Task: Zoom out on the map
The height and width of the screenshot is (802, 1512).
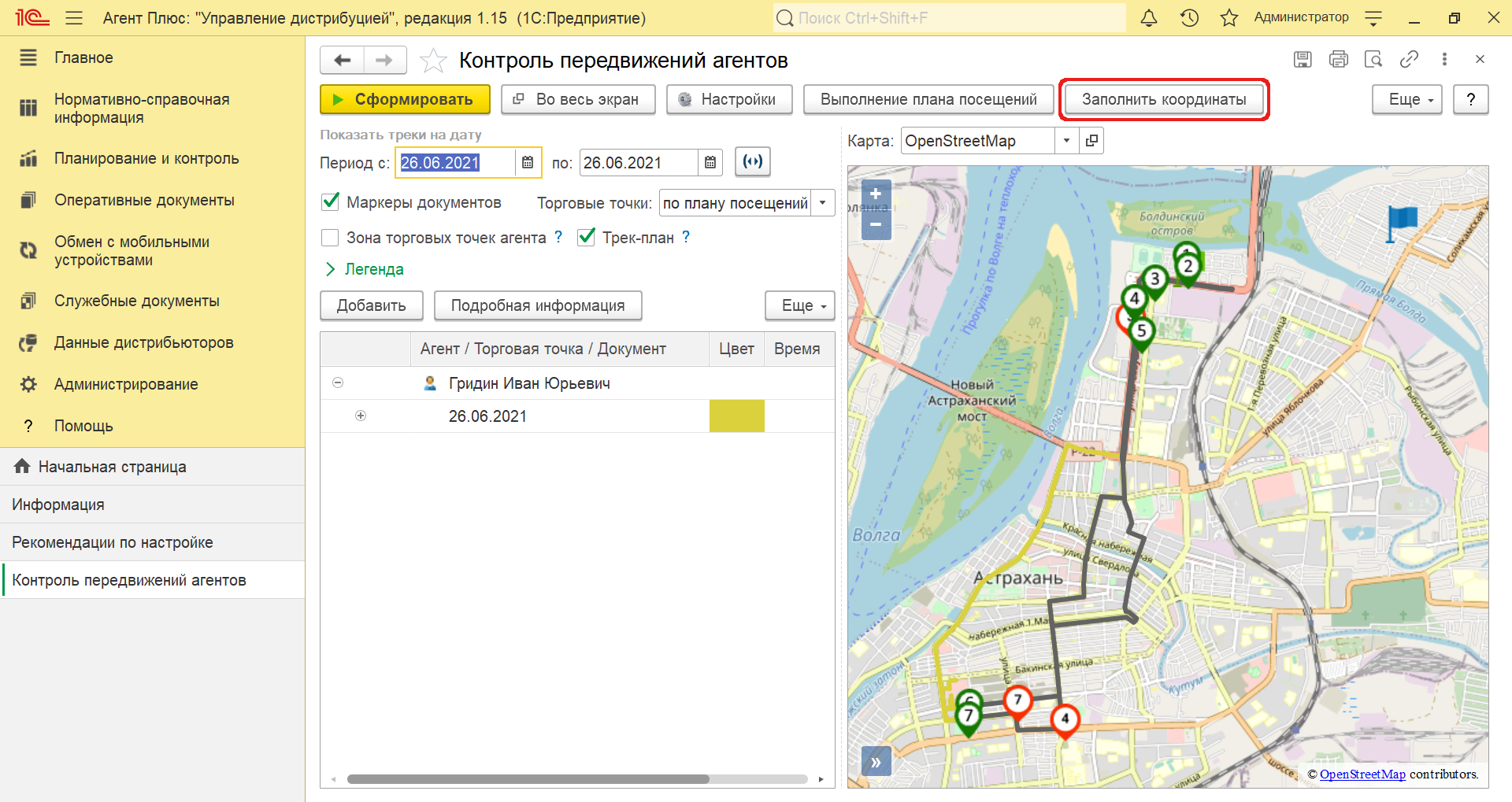Action: (876, 224)
